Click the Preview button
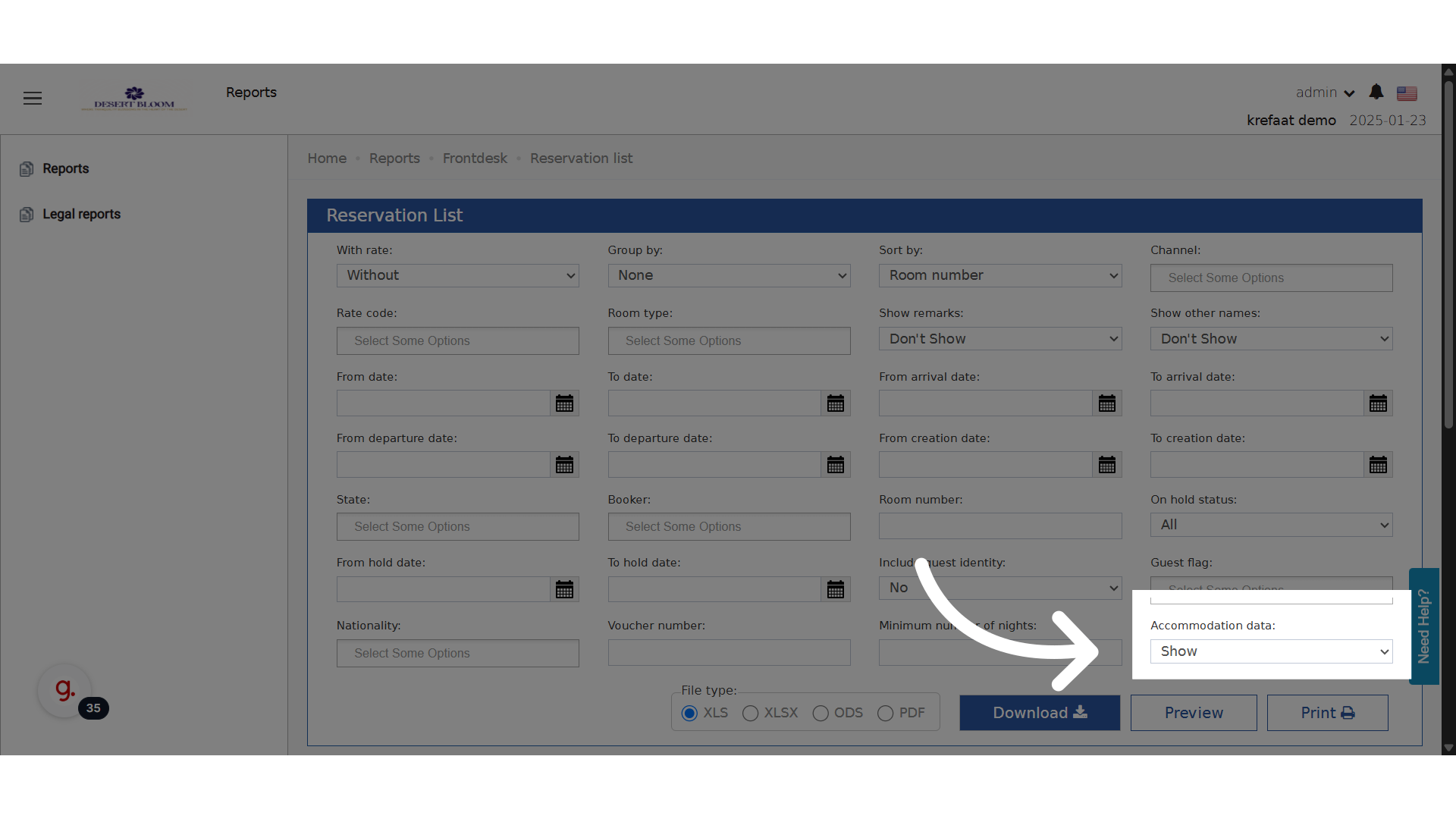This screenshot has height=819, width=1456. [x=1194, y=713]
